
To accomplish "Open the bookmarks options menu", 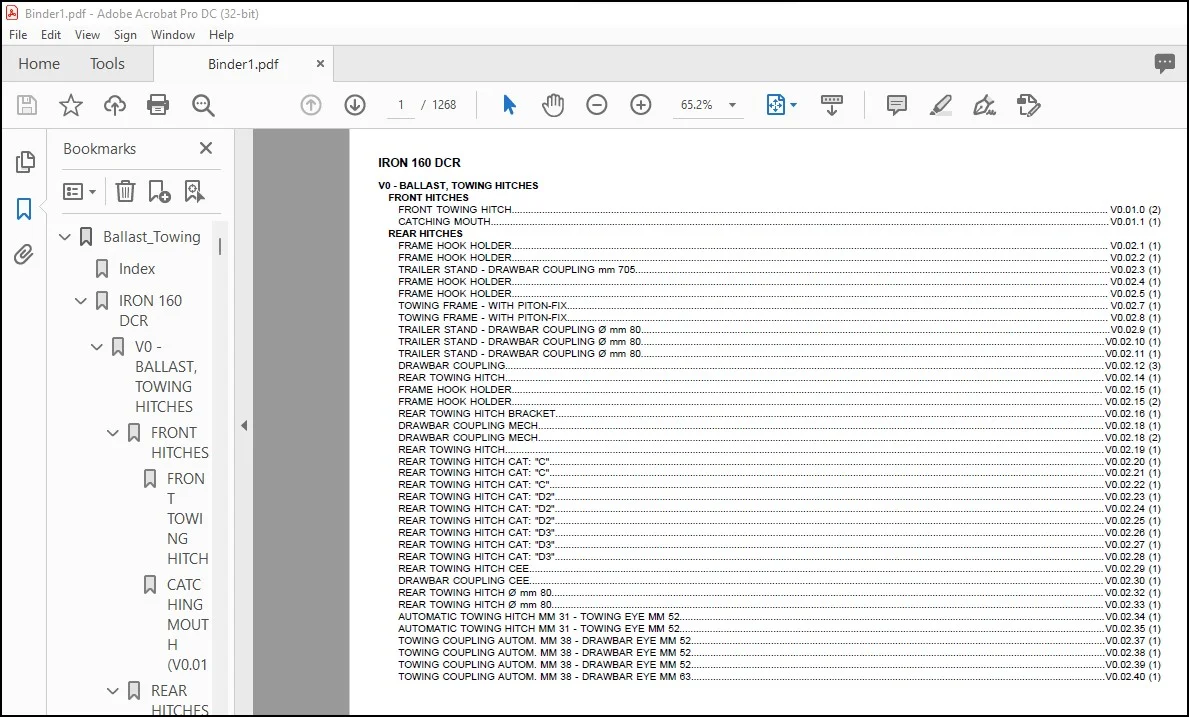I will tap(80, 192).
